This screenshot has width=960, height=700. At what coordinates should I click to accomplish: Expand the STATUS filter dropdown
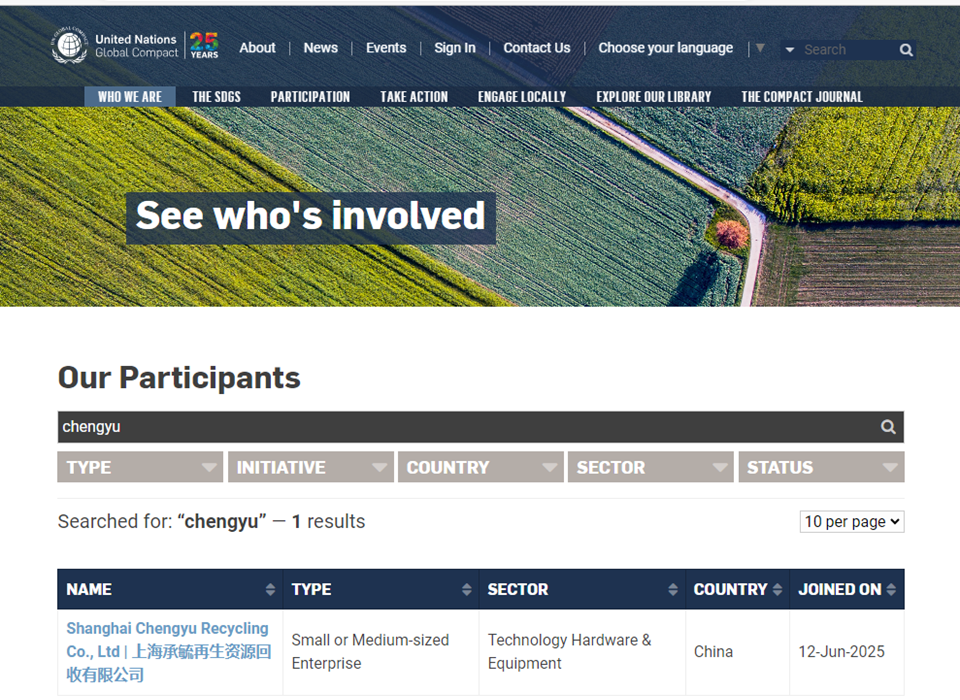[821, 467]
